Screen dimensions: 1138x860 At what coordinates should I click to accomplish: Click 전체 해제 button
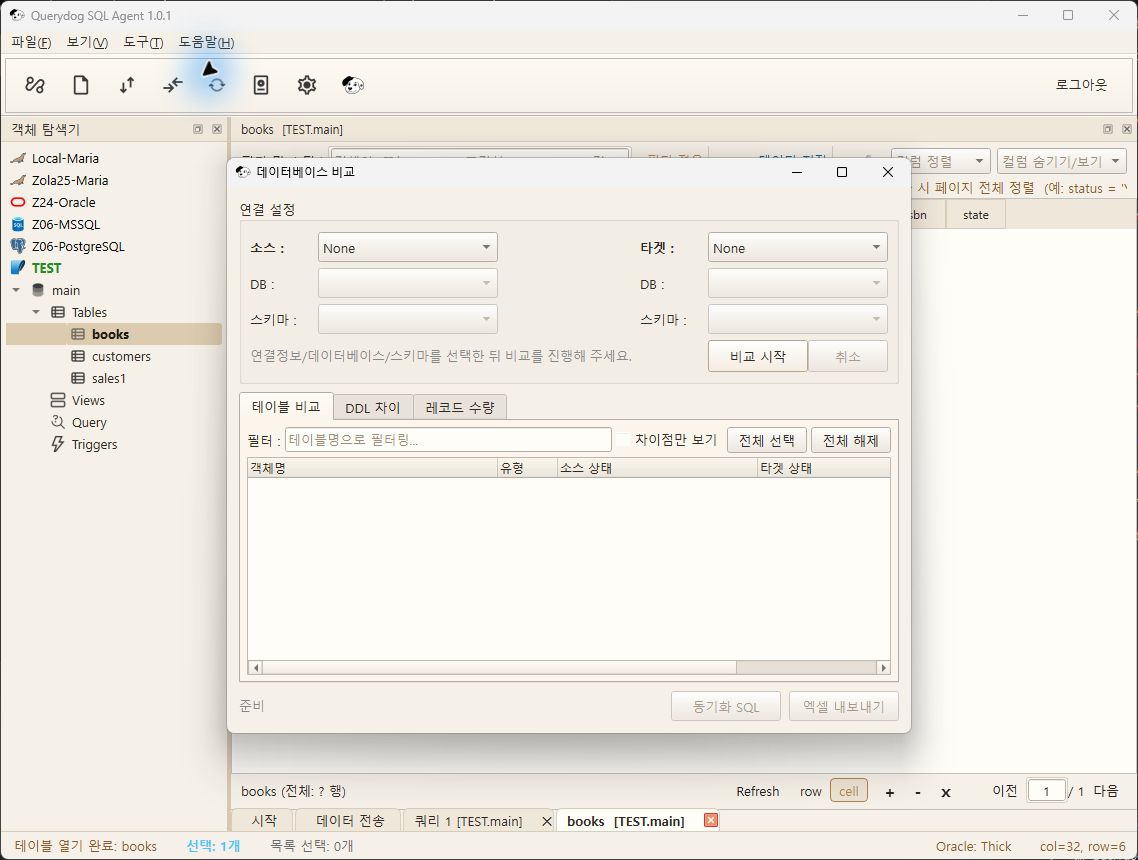tap(851, 440)
